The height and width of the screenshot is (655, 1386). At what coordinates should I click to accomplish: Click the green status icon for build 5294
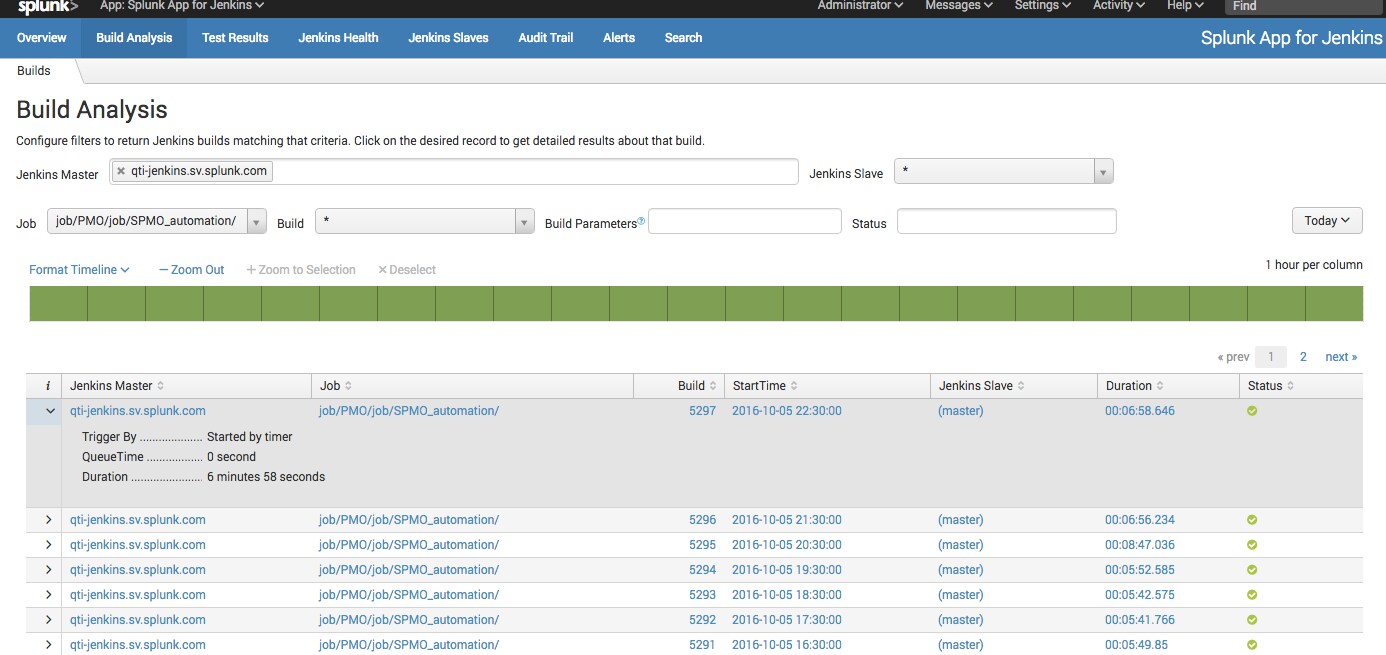pyautogui.click(x=1252, y=570)
